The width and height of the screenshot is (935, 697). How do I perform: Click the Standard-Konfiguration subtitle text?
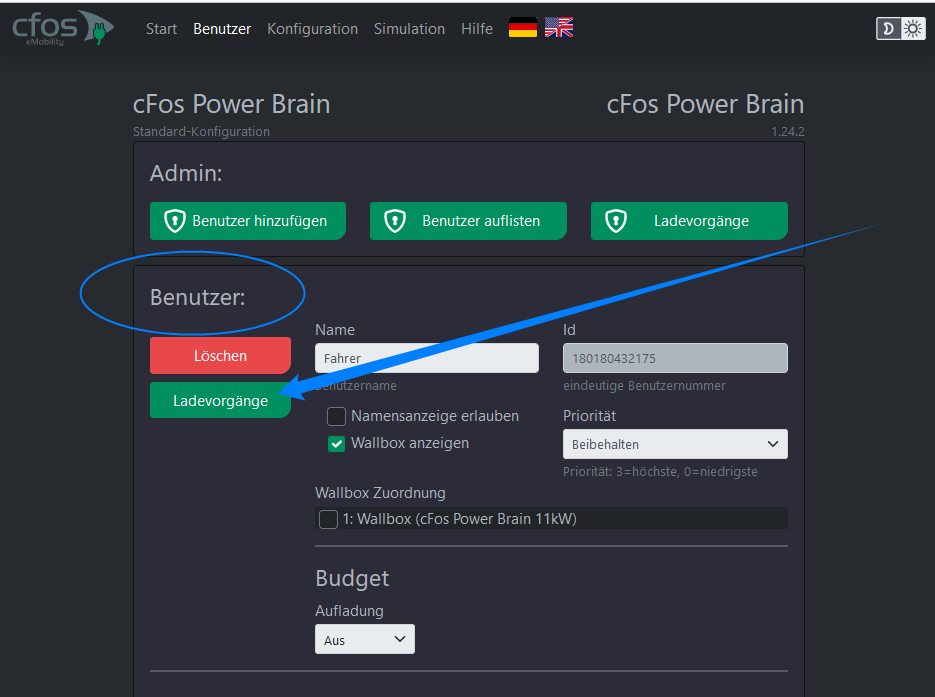201,131
